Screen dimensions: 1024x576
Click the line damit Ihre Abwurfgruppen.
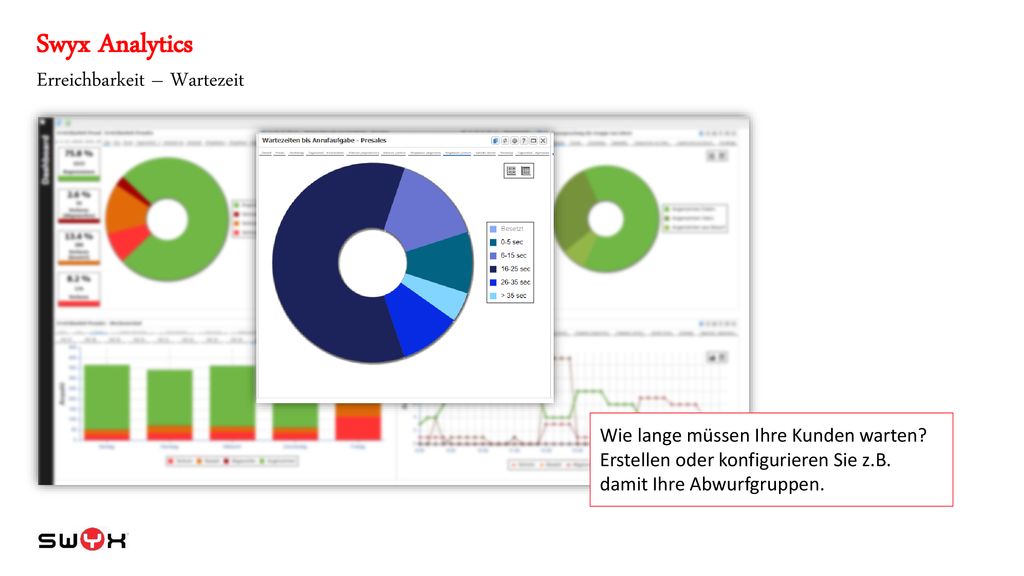pyautogui.click(x=712, y=484)
